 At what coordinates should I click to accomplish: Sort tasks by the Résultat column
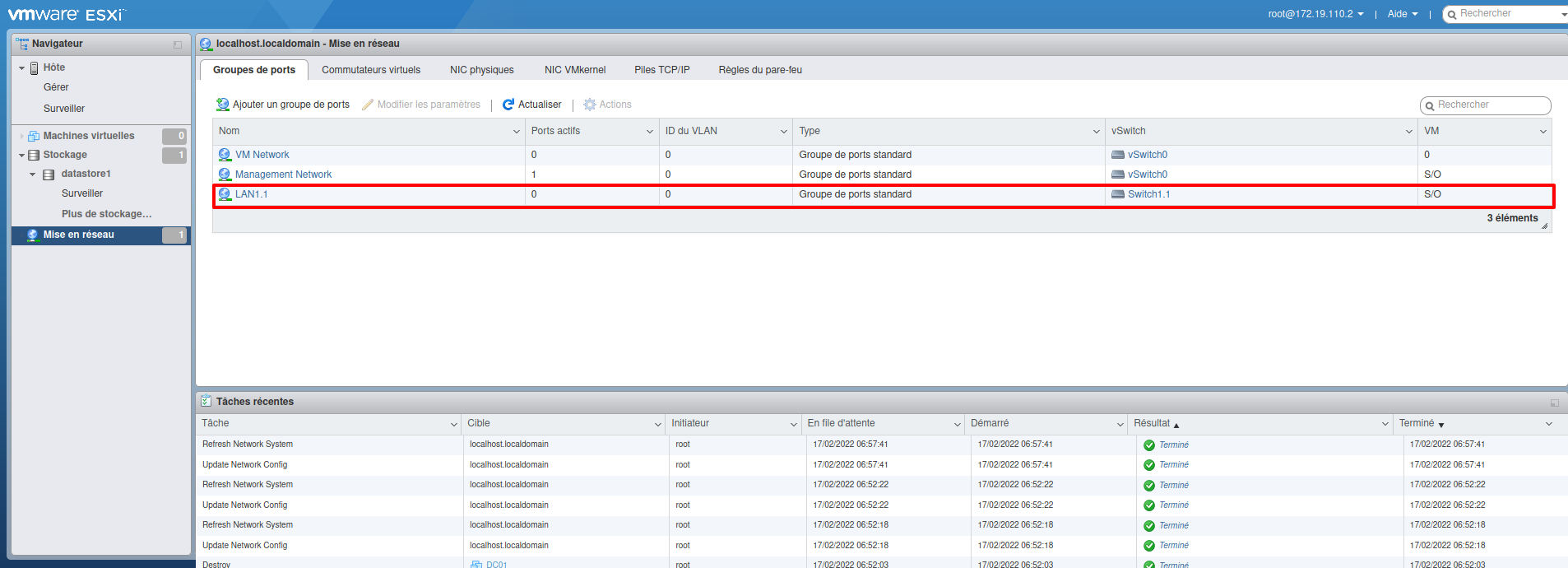click(x=1152, y=423)
